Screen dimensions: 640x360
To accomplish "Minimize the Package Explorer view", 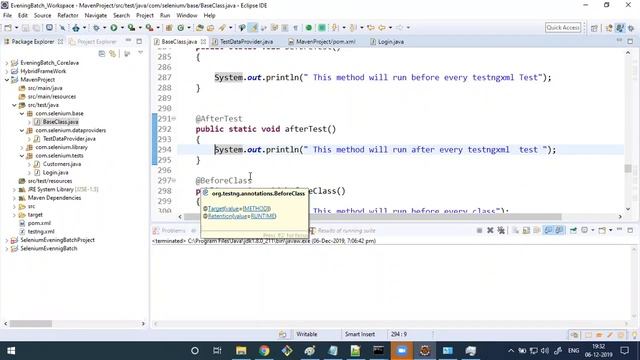I will point(129,41).
